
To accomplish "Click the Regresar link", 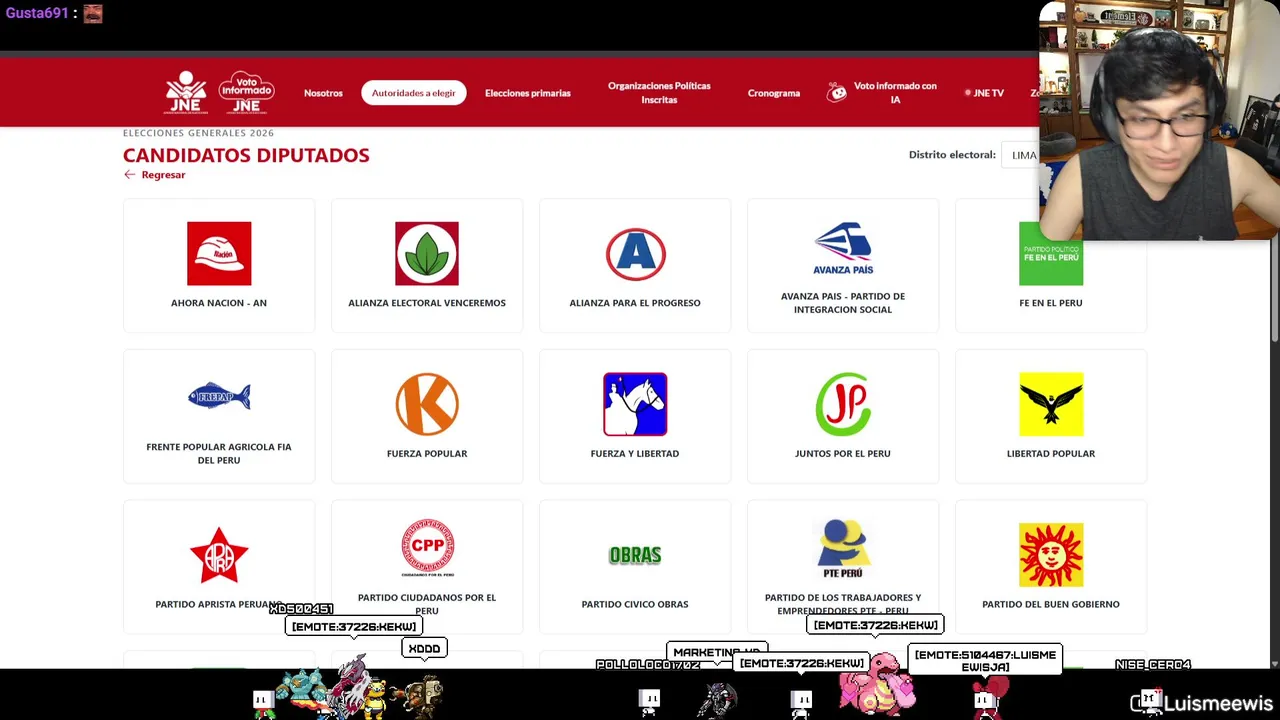I will click(163, 175).
